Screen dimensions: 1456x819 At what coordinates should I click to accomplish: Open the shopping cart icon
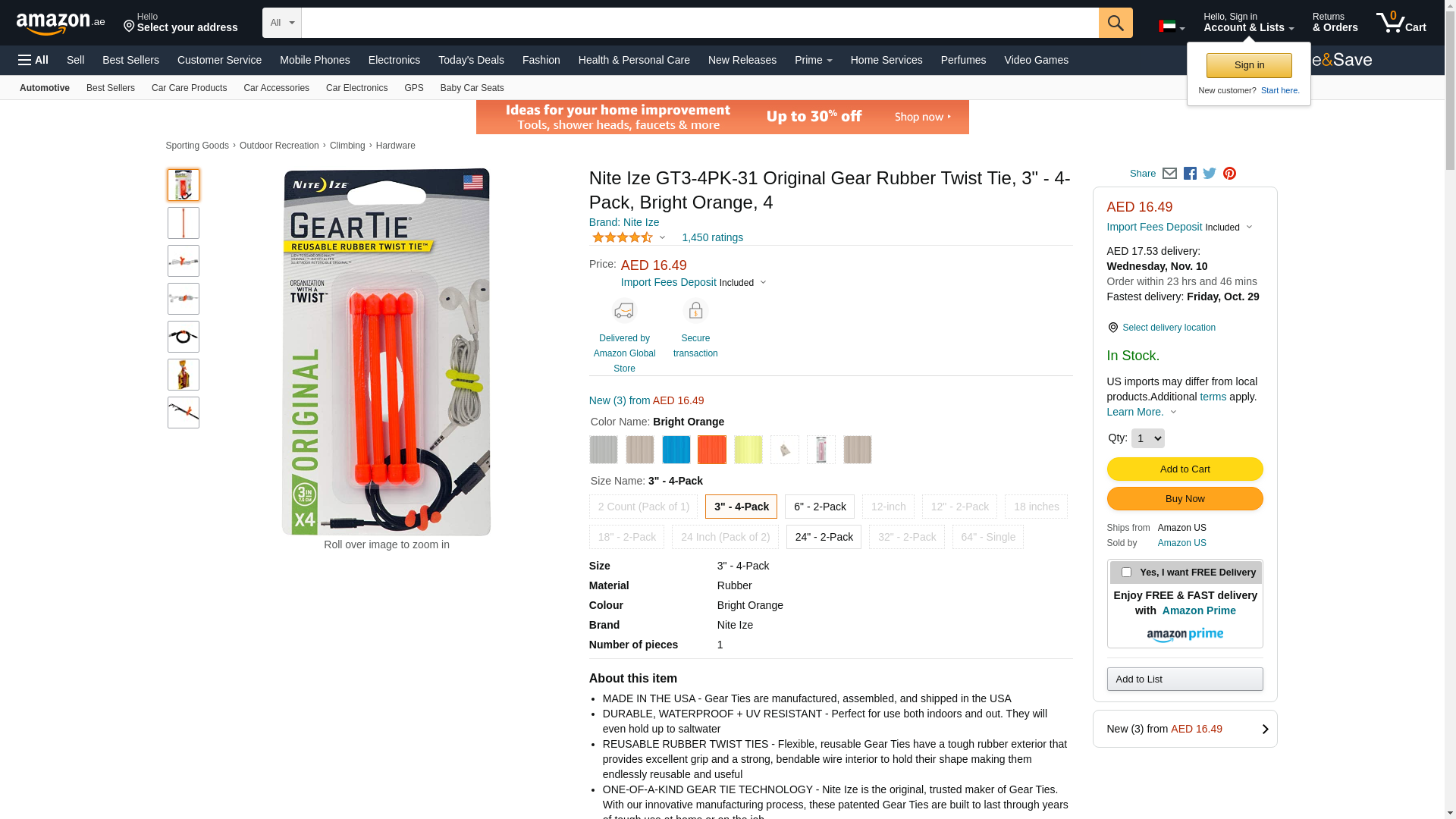pos(1401,23)
